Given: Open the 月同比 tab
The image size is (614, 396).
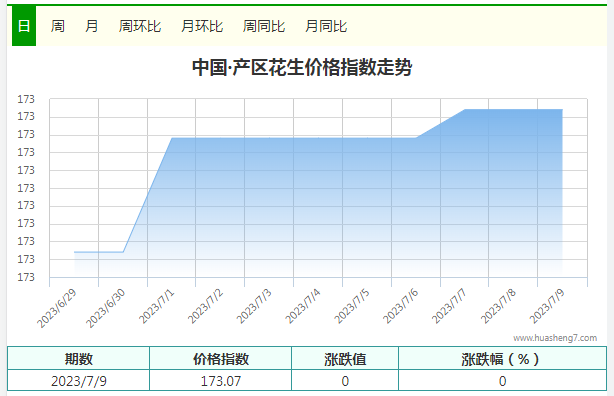Looking at the screenshot, I should click(x=326, y=26).
